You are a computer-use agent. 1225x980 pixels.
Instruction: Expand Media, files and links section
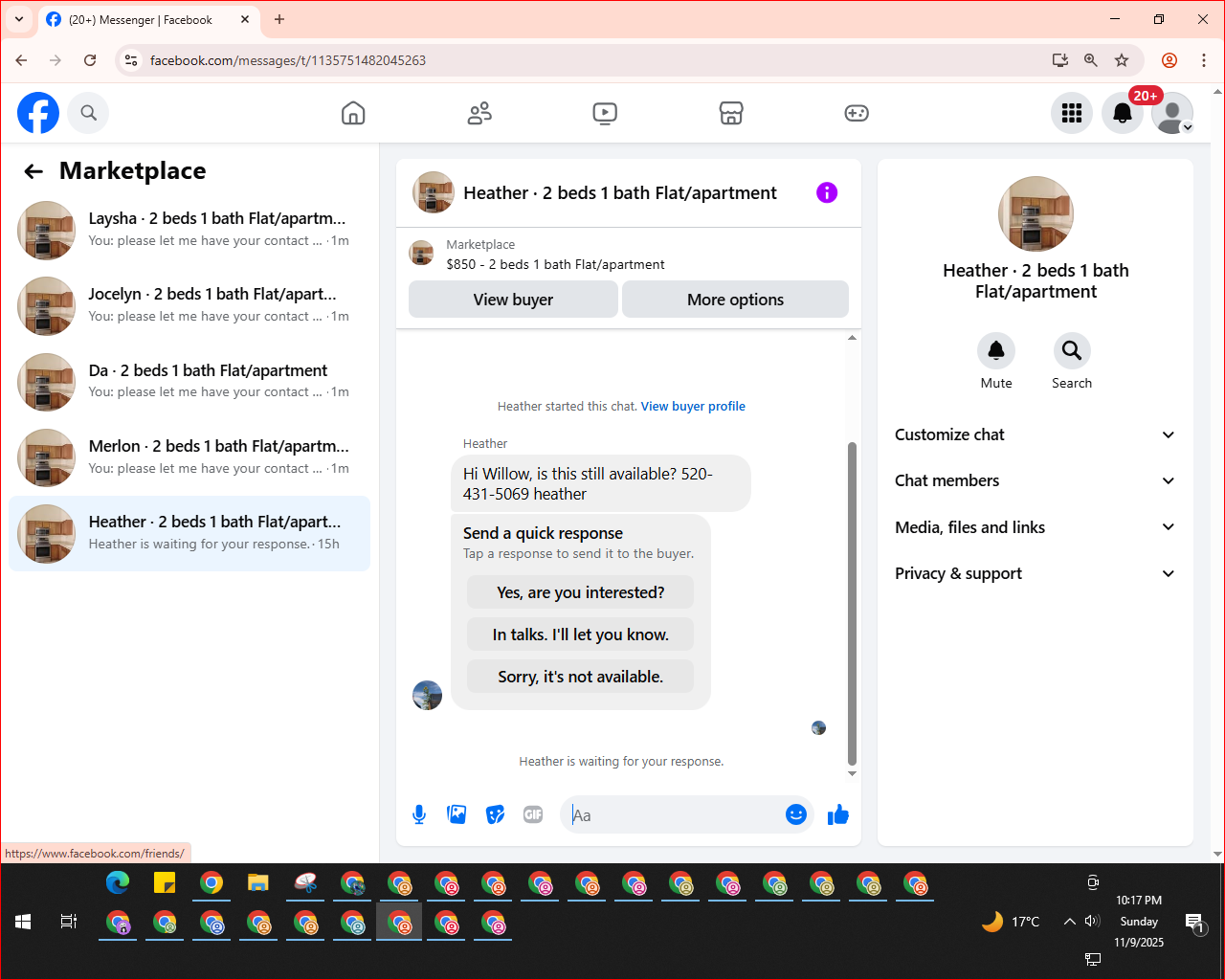[x=1035, y=527]
